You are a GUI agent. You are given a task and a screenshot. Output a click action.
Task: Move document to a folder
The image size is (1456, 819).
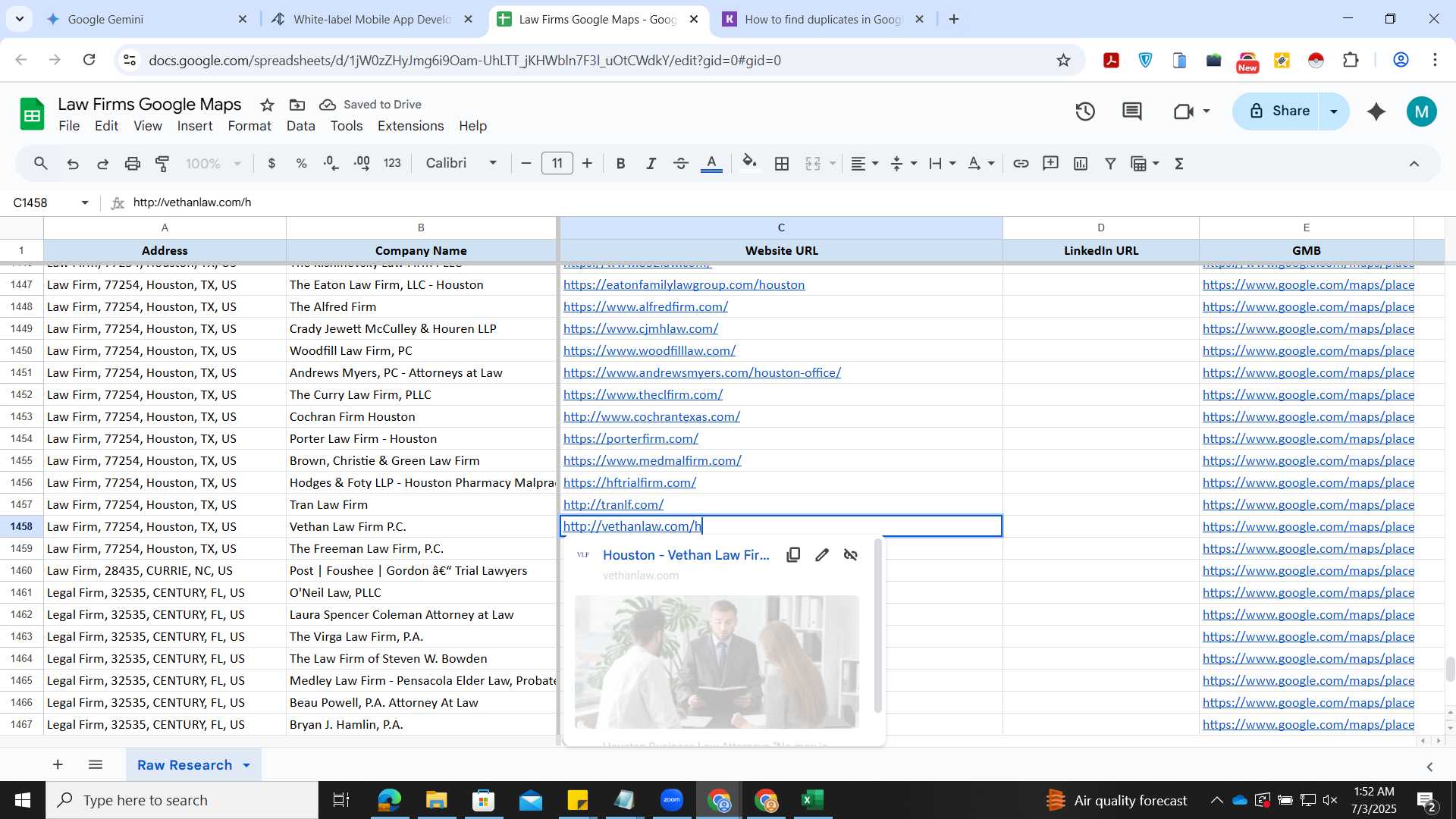(297, 105)
